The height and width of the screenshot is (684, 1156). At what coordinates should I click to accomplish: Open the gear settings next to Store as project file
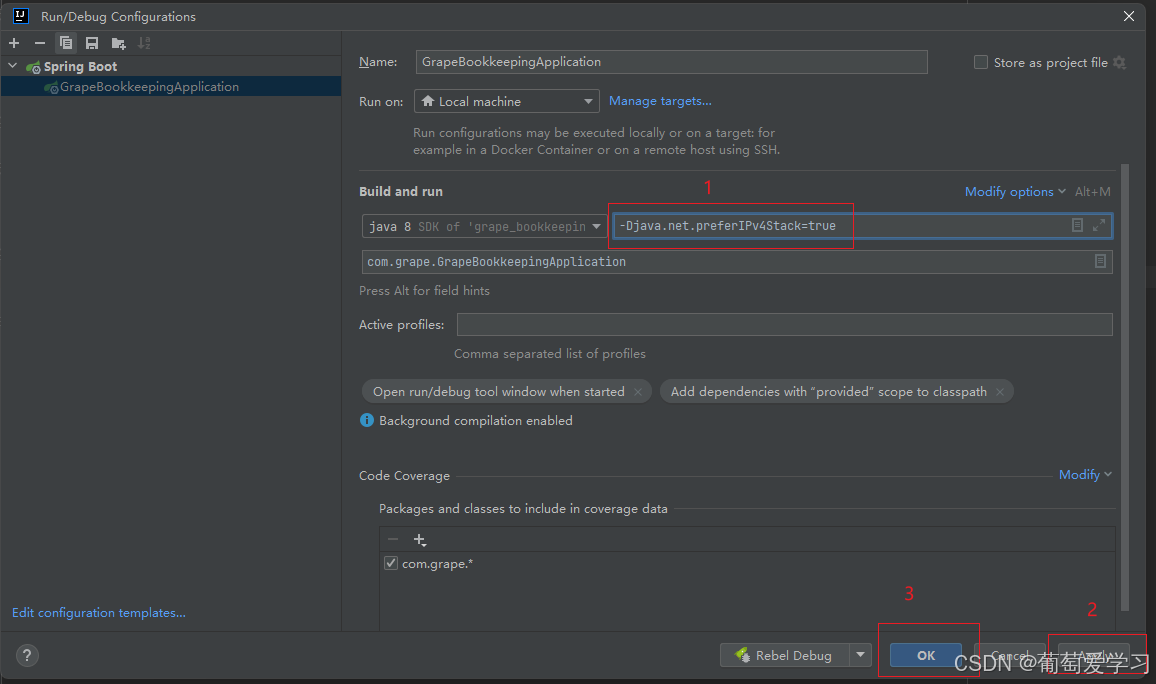point(1119,63)
